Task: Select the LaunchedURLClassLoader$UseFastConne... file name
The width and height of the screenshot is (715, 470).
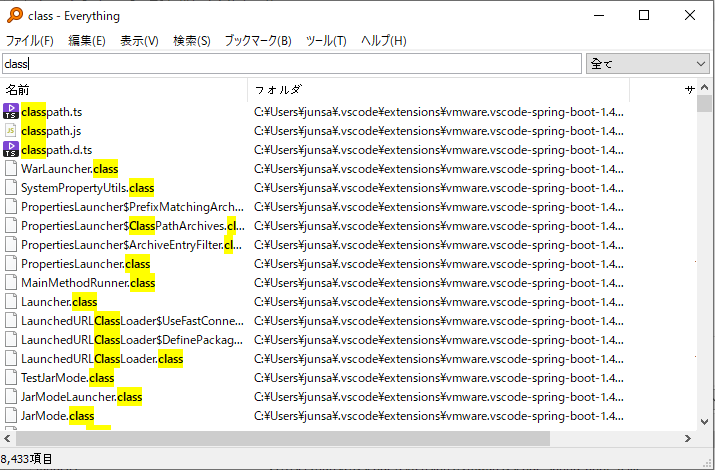Action: point(132,321)
